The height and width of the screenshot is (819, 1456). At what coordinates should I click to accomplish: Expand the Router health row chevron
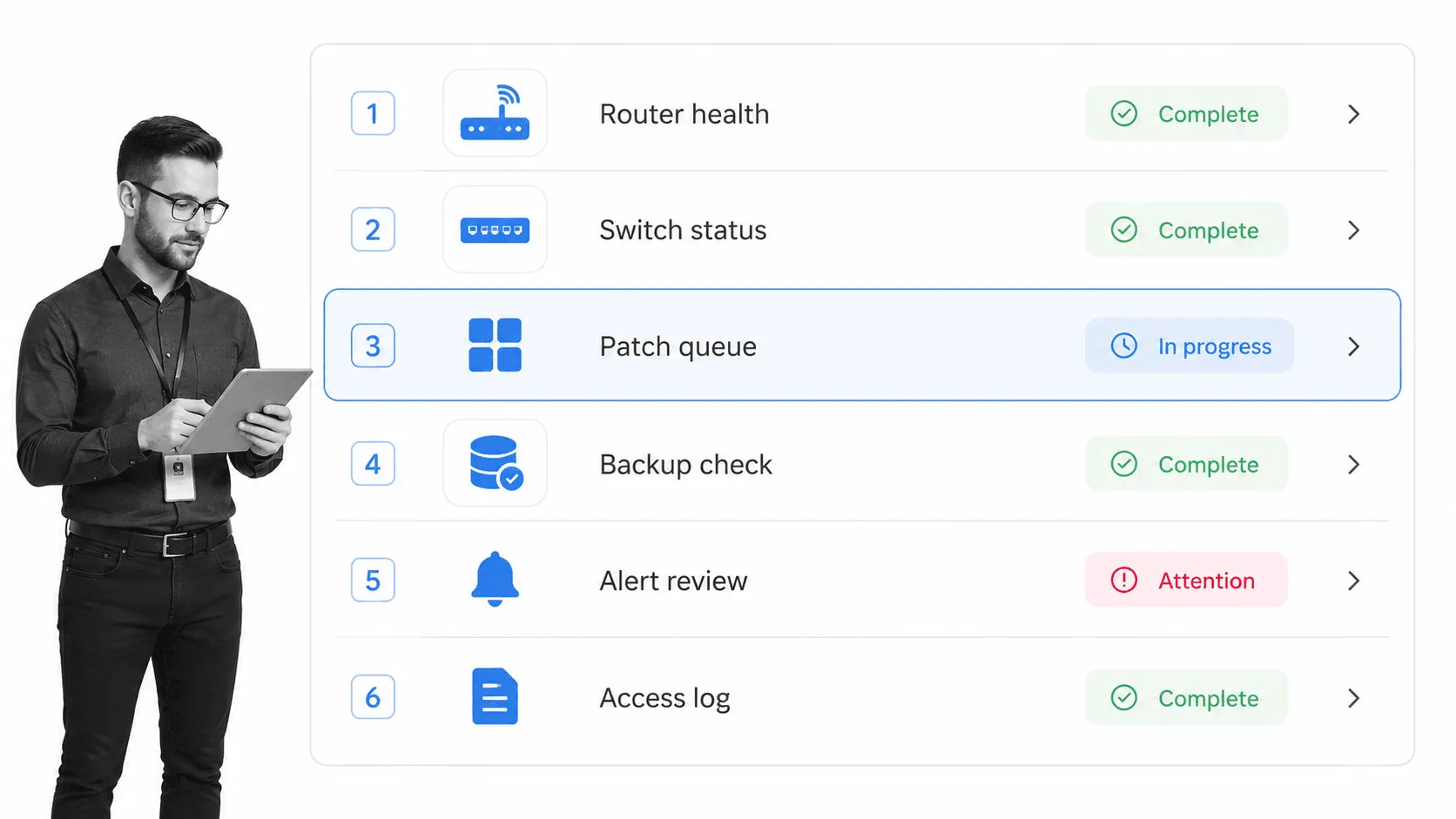pyautogui.click(x=1353, y=114)
